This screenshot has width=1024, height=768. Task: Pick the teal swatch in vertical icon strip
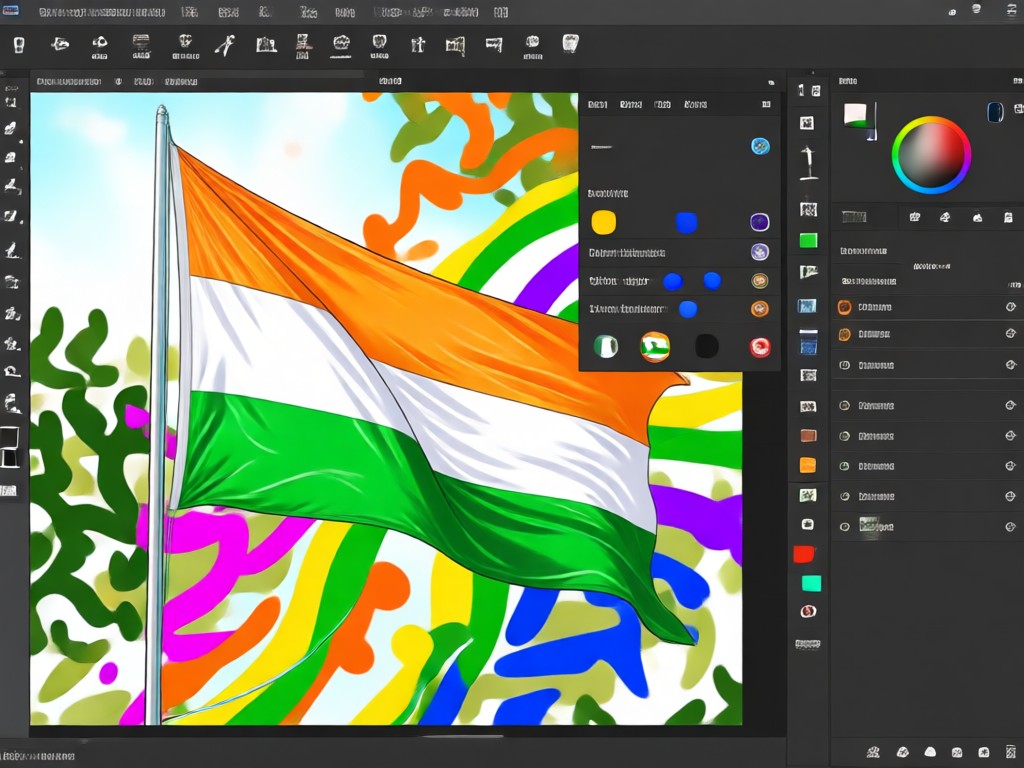click(811, 583)
